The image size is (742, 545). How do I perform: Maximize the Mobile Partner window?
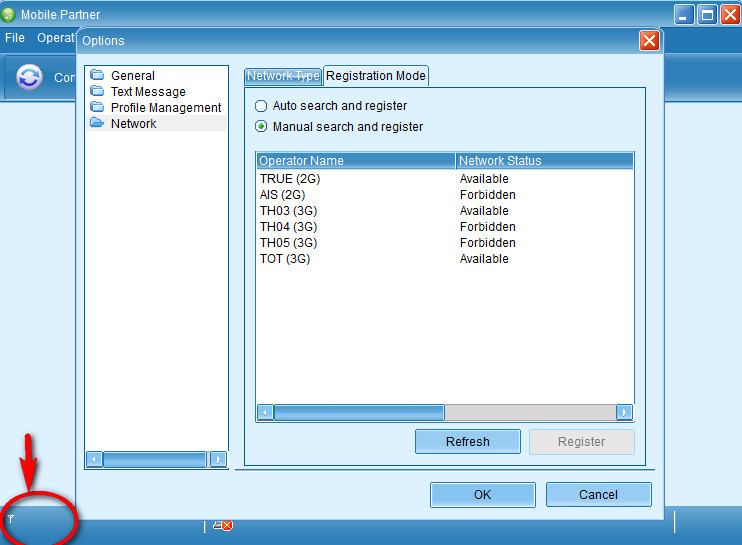[707, 15]
